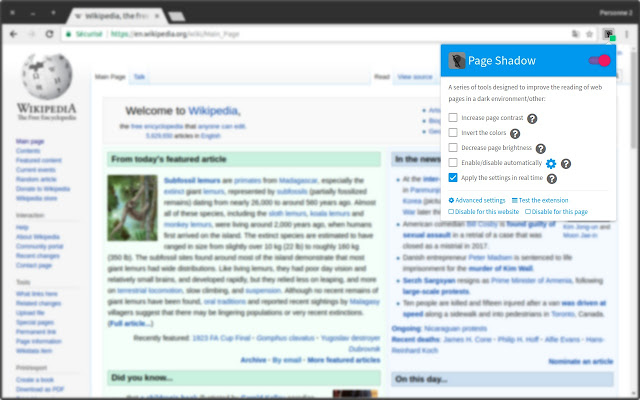Open Advanced settings link
The width and height of the screenshot is (640, 400).
click(477, 200)
